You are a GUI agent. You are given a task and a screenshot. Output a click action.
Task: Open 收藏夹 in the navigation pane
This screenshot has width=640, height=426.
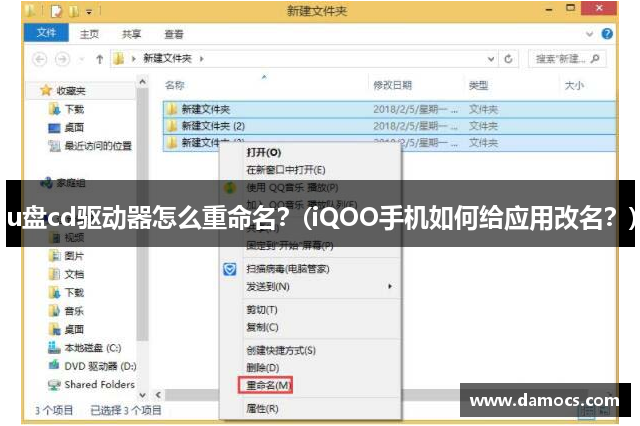[x=71, y=91]
